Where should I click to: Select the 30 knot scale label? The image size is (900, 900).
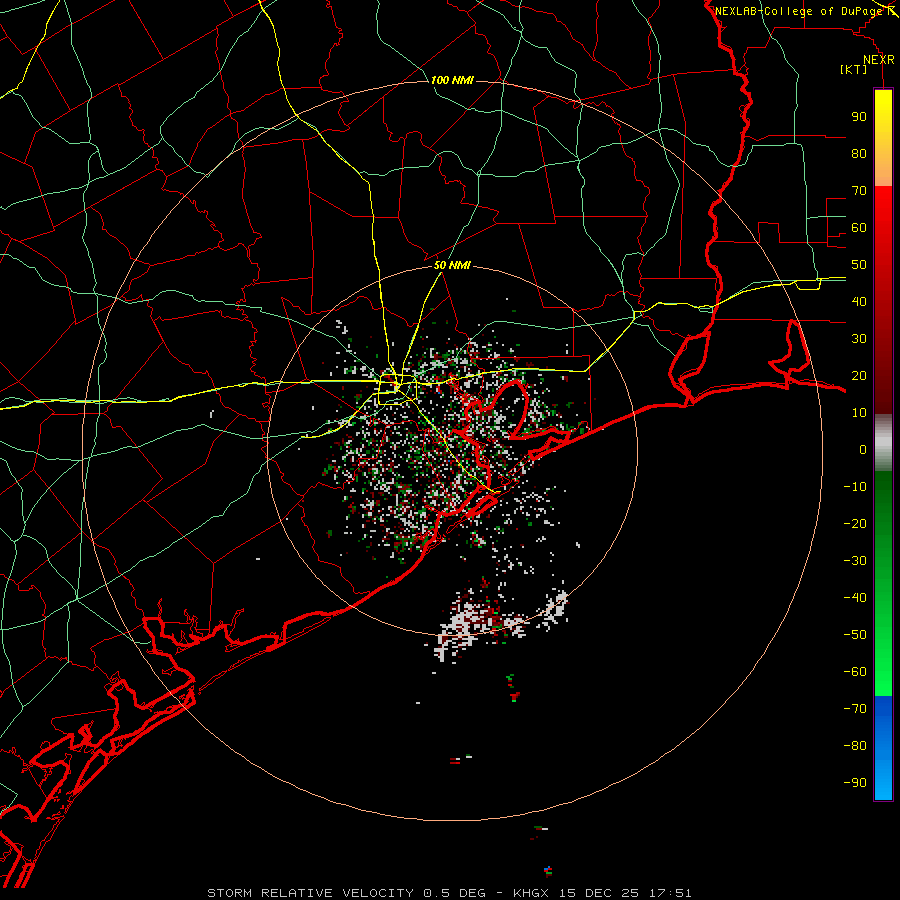tap(859, 339)
